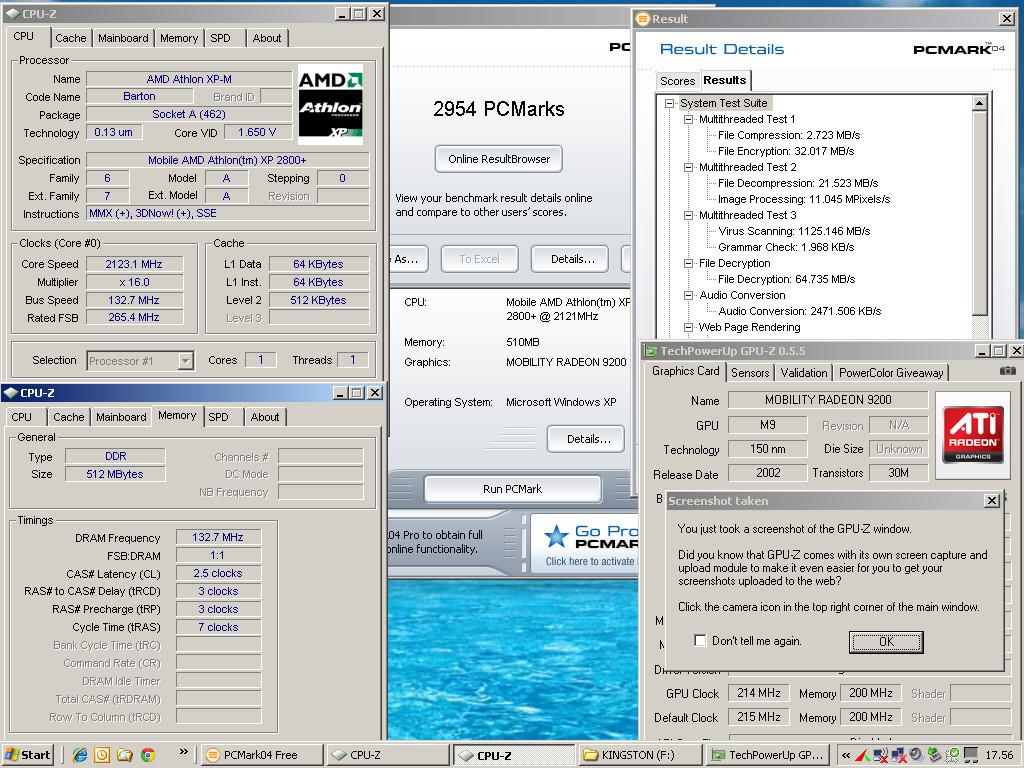Image resolution: width=1024 pixels, height=768 pixels.
Task: Switch to About tab in lower CPU-Z
Action: [264, 417]
